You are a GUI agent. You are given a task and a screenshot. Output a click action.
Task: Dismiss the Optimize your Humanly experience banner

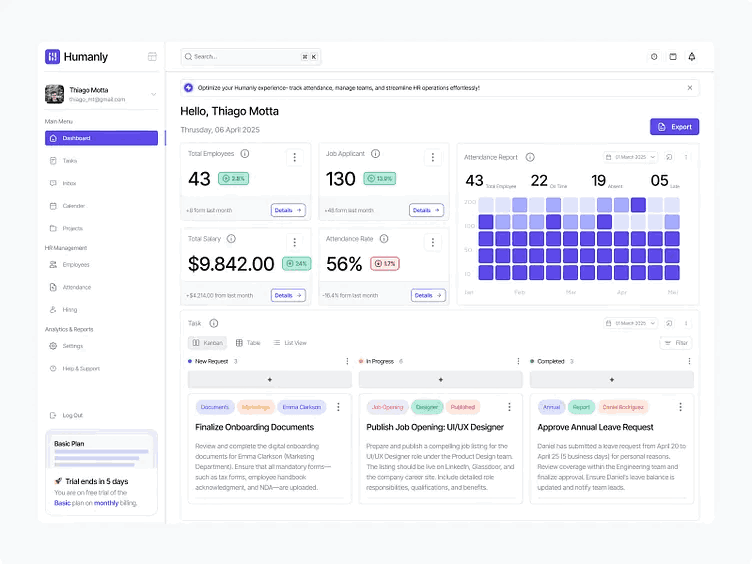690,88
